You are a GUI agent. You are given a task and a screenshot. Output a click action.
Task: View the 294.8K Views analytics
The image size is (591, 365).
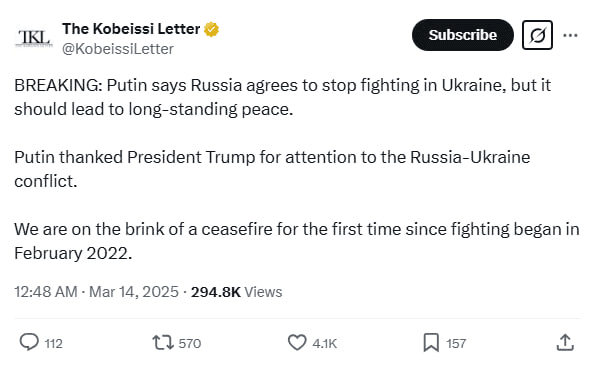pyautogui.click(x=236, y=292)
